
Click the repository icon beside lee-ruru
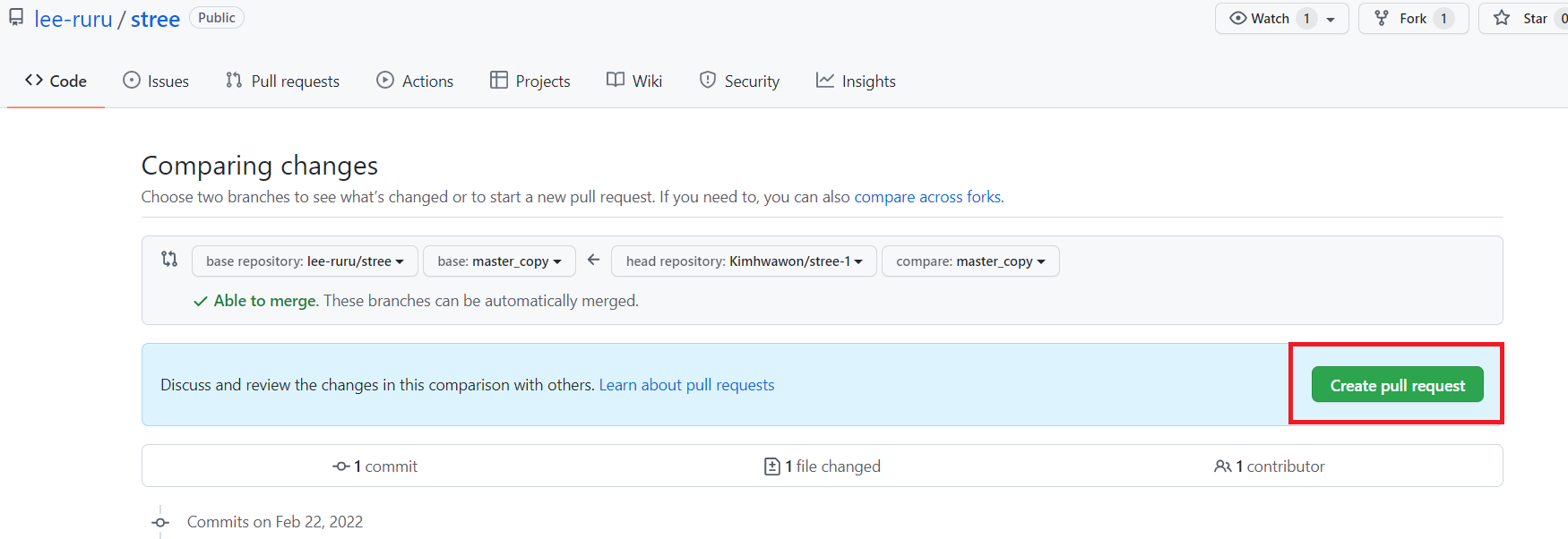point(16,17)
